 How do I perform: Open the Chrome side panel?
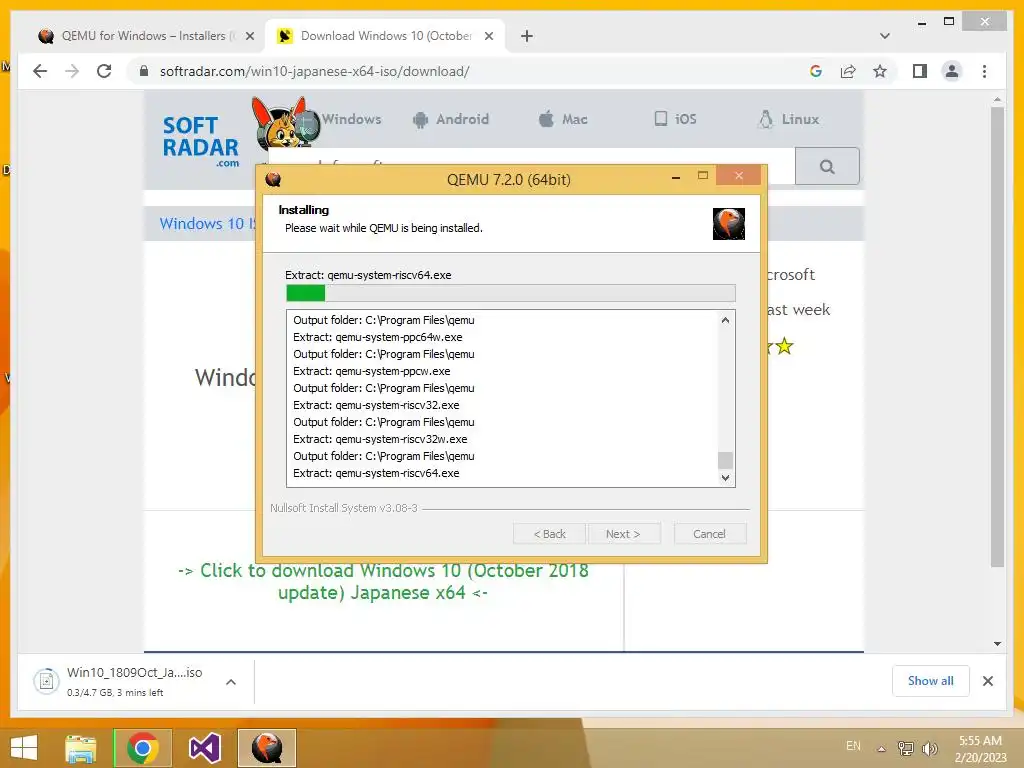920,71
